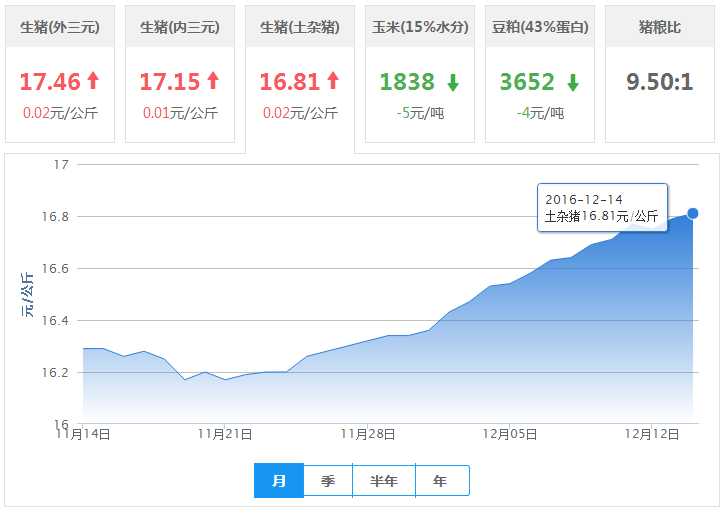Click the 9.50:1 ratio value
This screenshot has width=726, height=513.
(660, 82)
